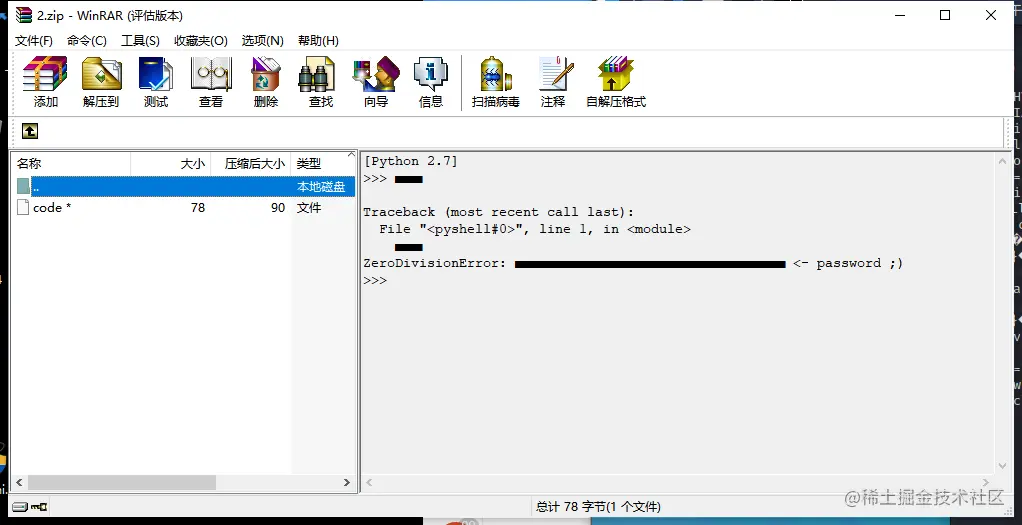Open the Favorites (收藏夹) menu
Image resolution: width=1022 pixels, height=525 pixels.
click(x=201, y=40)
